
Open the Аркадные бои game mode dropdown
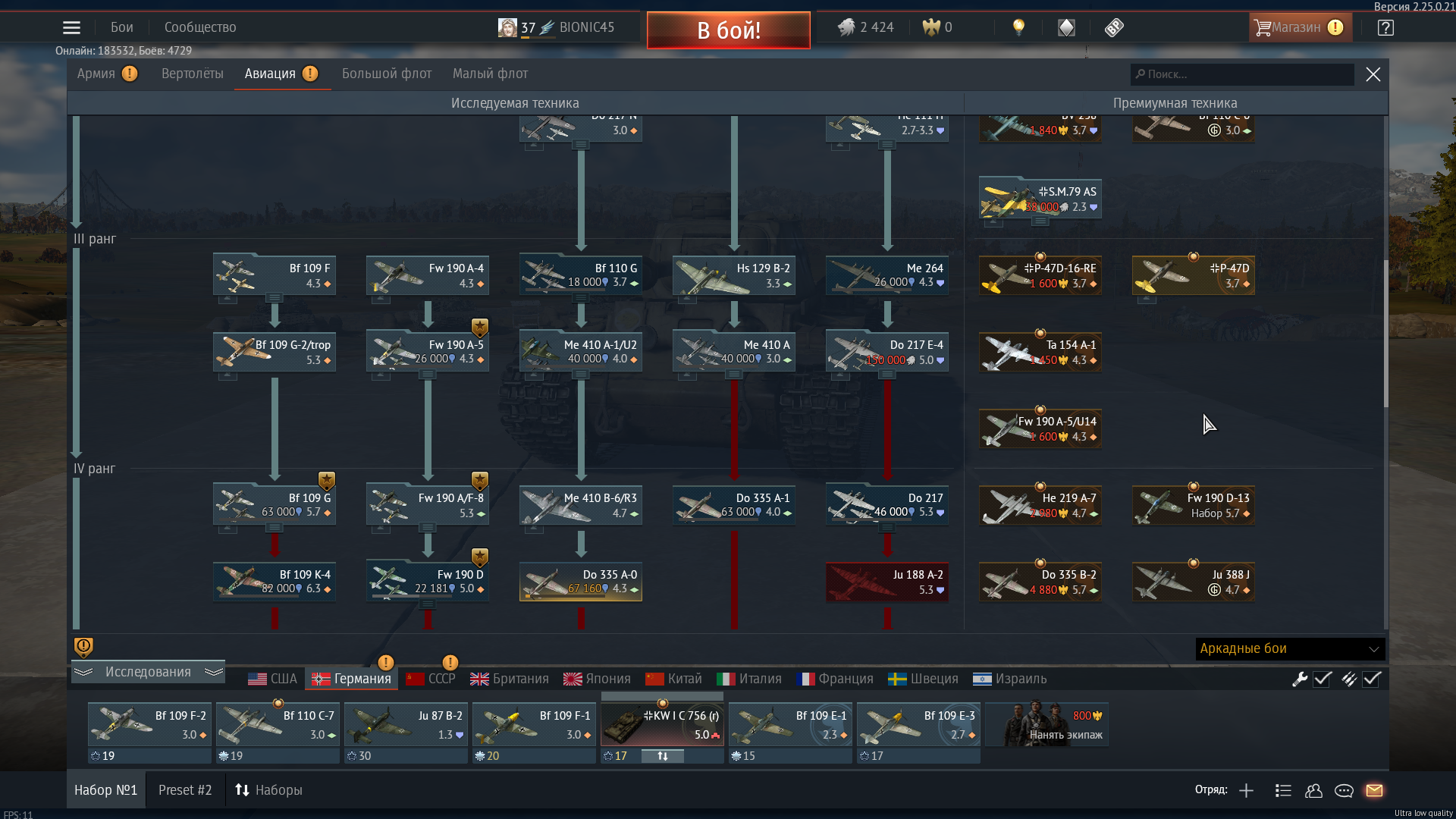coord(1290,649)
